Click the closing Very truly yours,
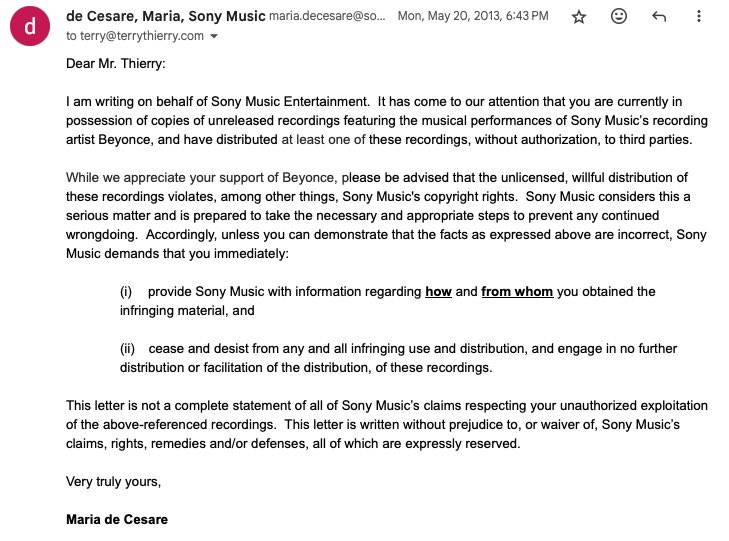The height and width of the screenshot is (541, 729). (113, 482)
